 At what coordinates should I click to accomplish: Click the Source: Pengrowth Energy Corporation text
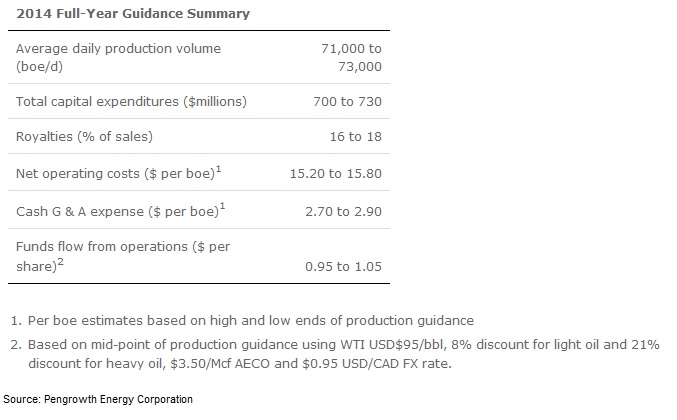point(97,400)
